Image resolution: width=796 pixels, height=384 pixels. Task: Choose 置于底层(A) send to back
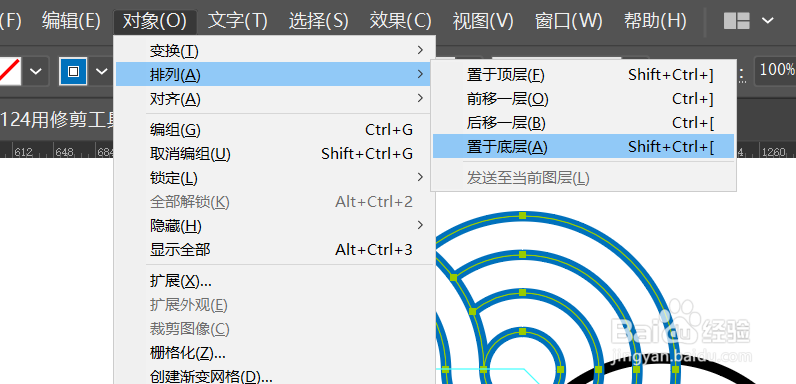[583, 147]
